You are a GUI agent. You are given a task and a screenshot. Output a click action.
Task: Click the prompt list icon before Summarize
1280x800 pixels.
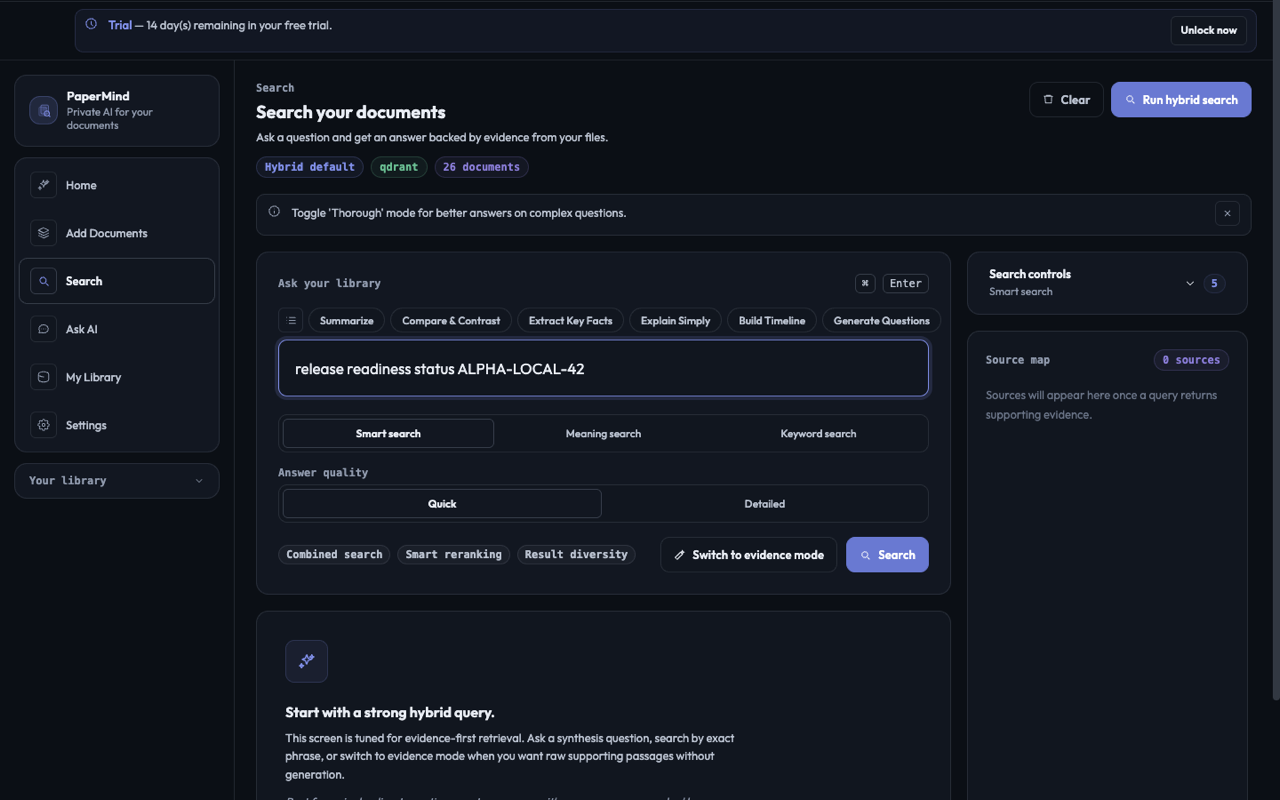291,321
